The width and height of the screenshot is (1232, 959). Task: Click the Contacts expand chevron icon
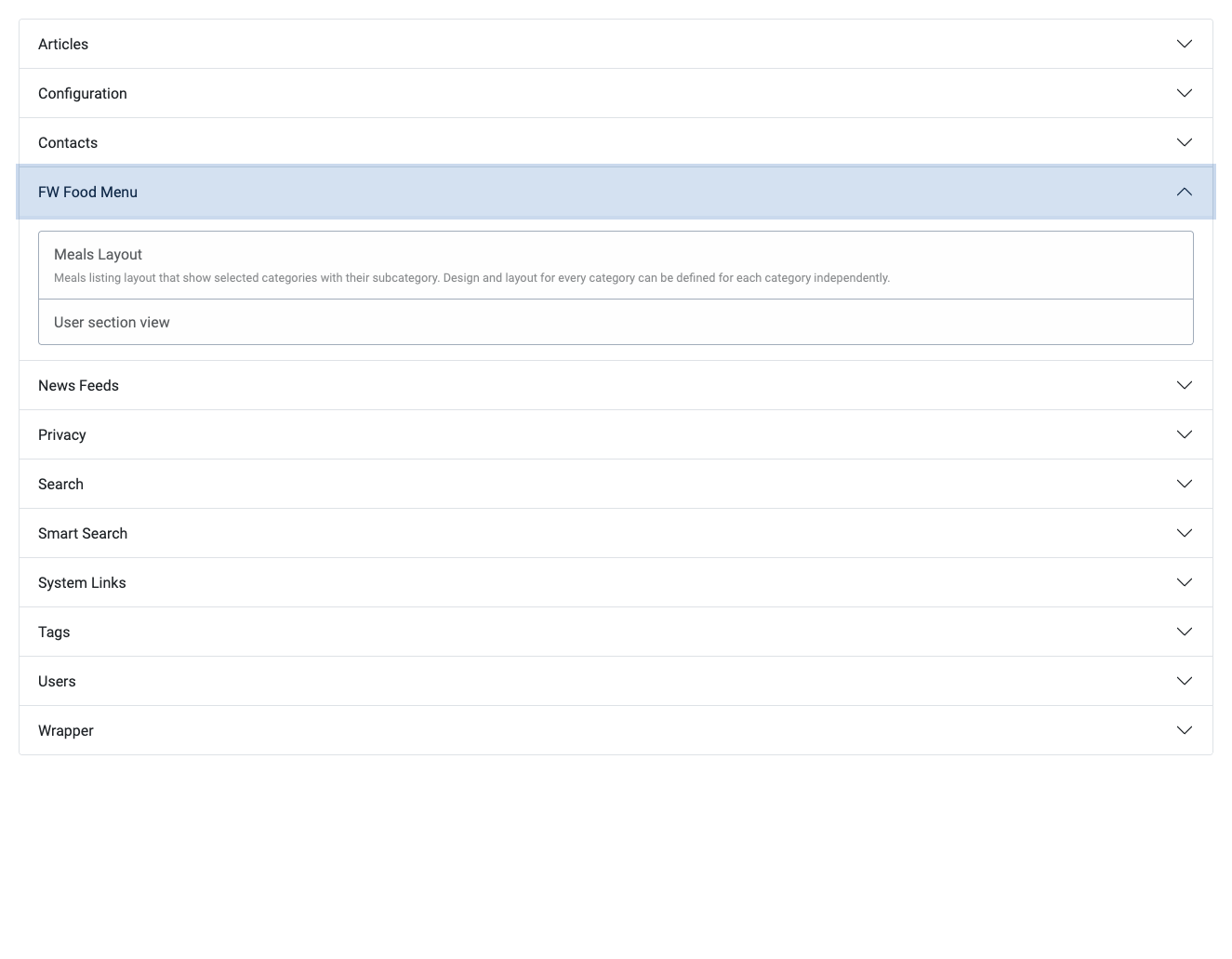[1184, 142]
